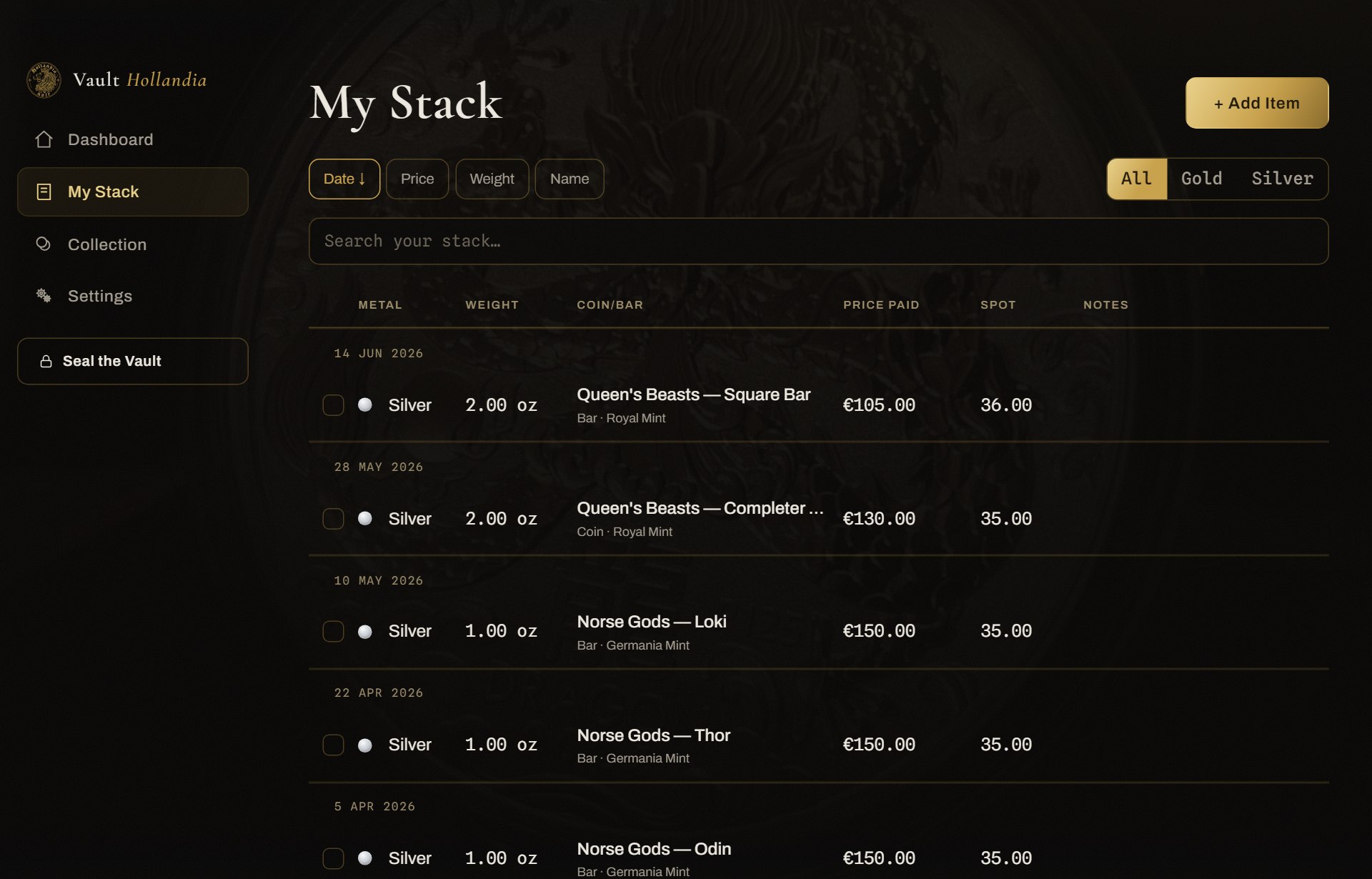Open the Norse Gods — Odin entry

654,849
